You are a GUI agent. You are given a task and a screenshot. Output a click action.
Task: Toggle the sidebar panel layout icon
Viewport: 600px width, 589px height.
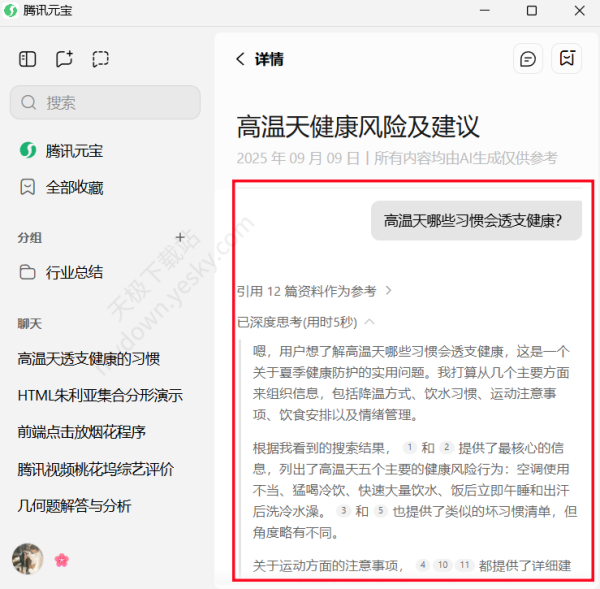[x=27, y=59]
